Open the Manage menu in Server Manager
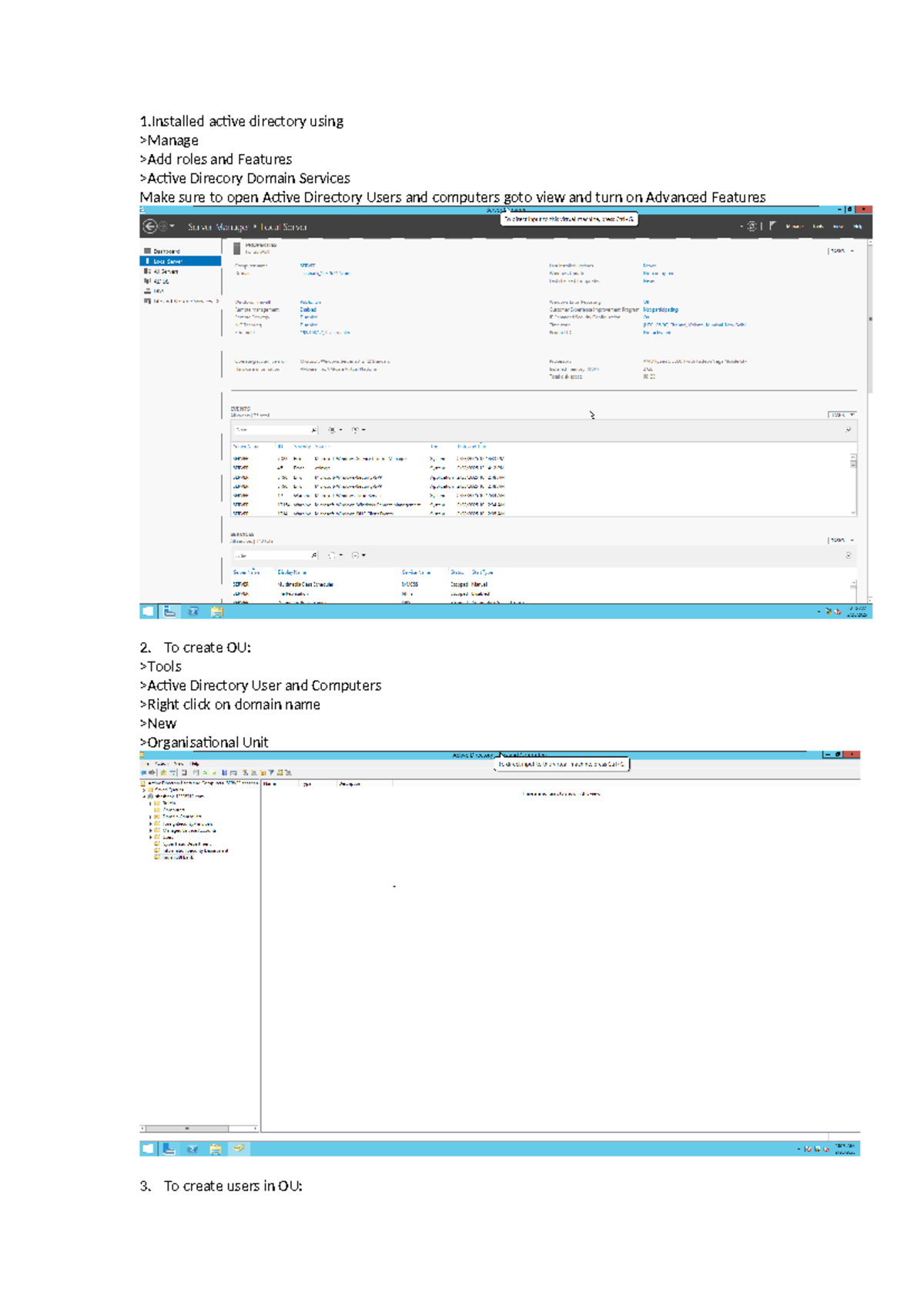The width and height of the screenshot is (924, 1306). point(795,226)
